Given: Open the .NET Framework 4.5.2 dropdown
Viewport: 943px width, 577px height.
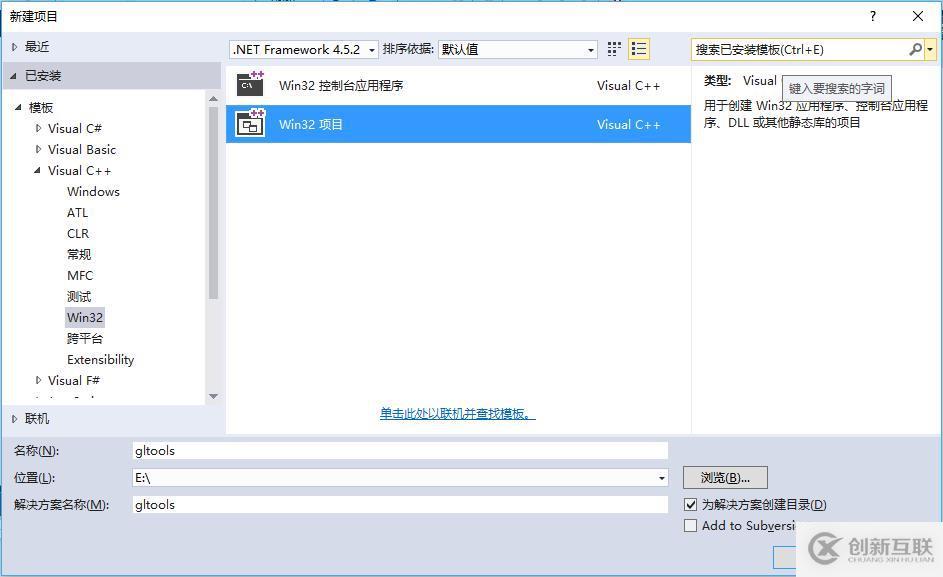Looking at the screenshot, I should pos(304,49).
